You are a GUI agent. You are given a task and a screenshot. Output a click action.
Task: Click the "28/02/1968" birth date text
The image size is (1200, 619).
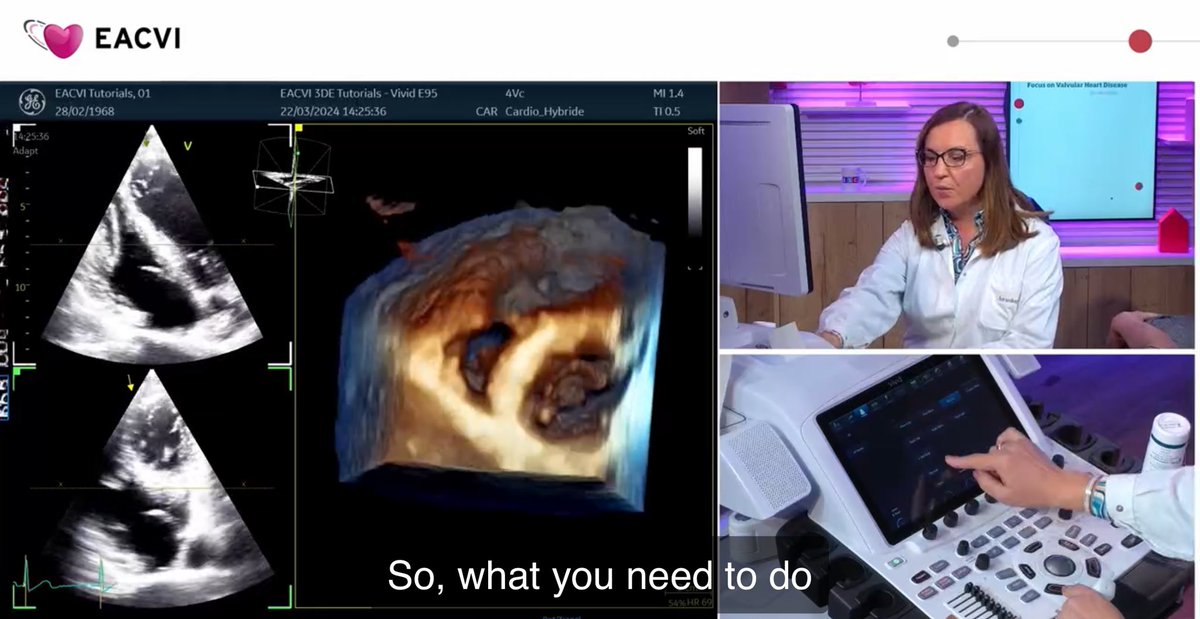[85, 111]
